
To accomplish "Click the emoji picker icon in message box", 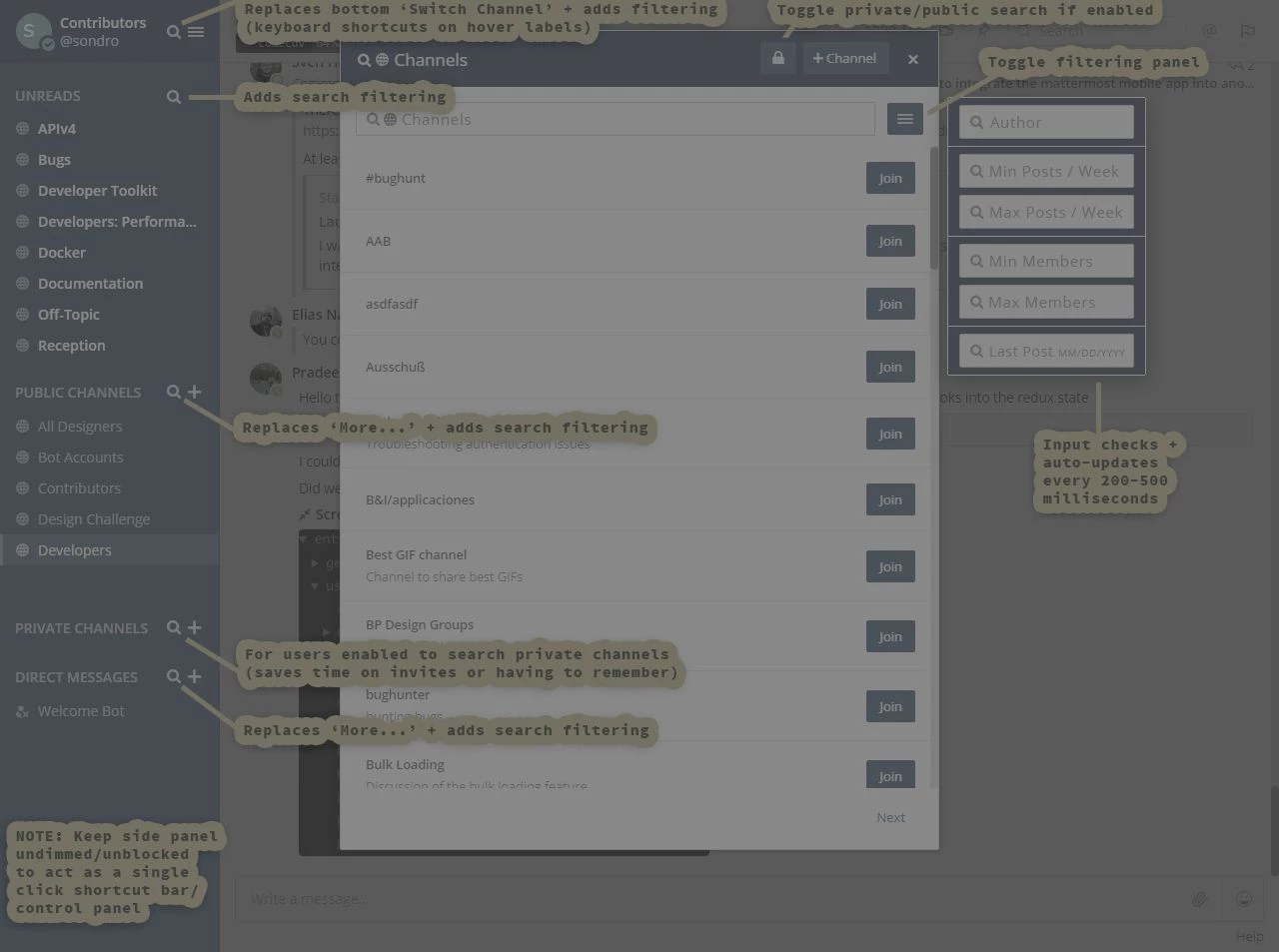I will coord(1244,899).
